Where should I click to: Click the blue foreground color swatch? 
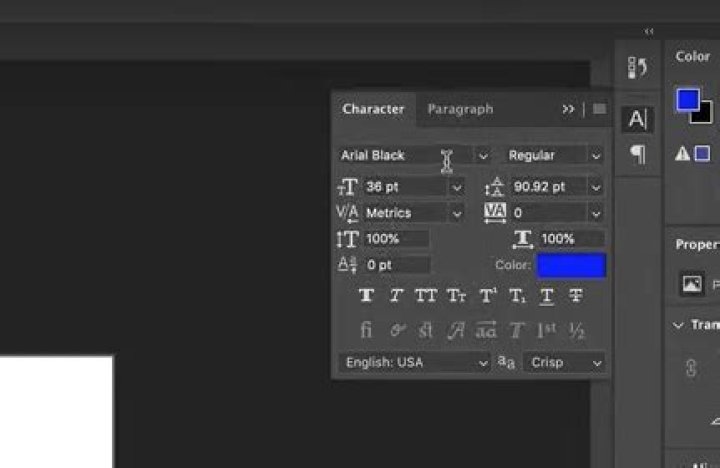(687, 100)
